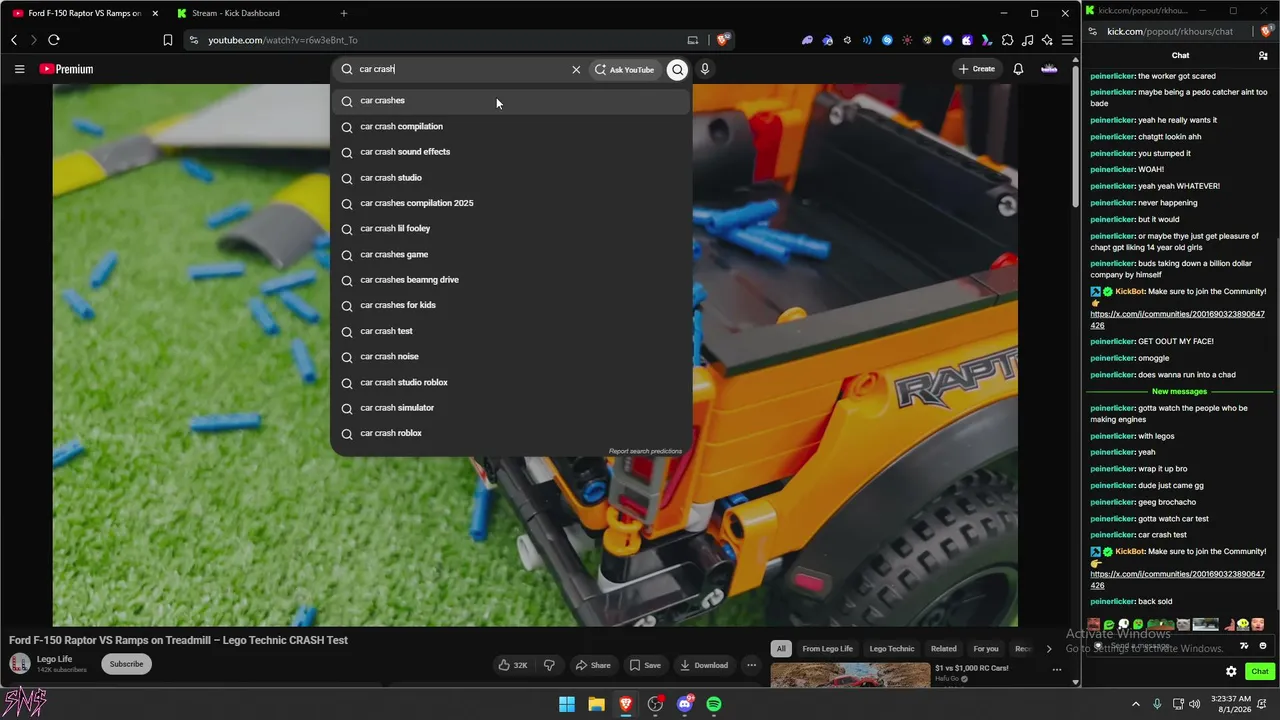Subscribe to Lego Life channel

126,664
